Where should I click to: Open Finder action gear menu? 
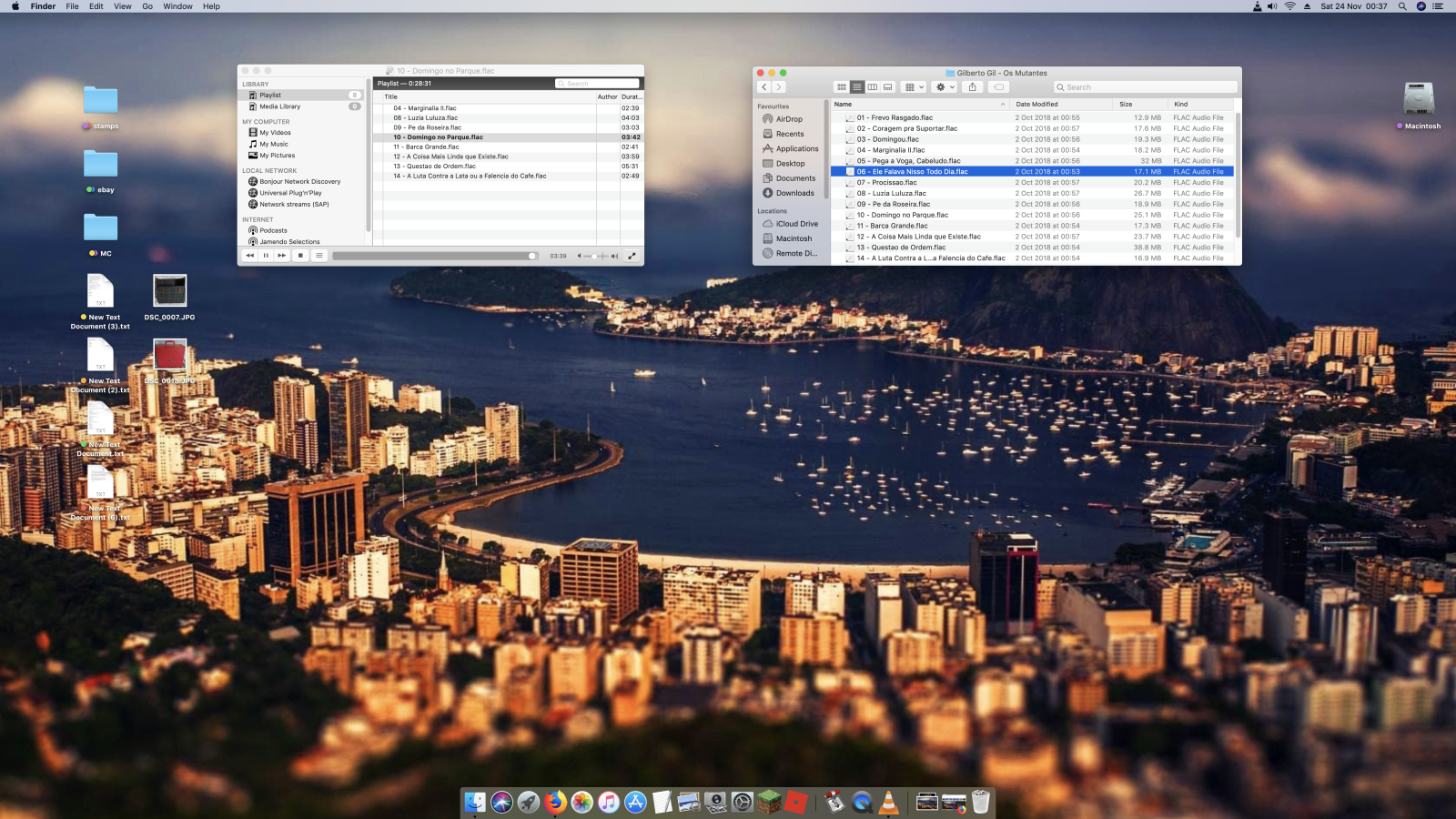[945, 87]
